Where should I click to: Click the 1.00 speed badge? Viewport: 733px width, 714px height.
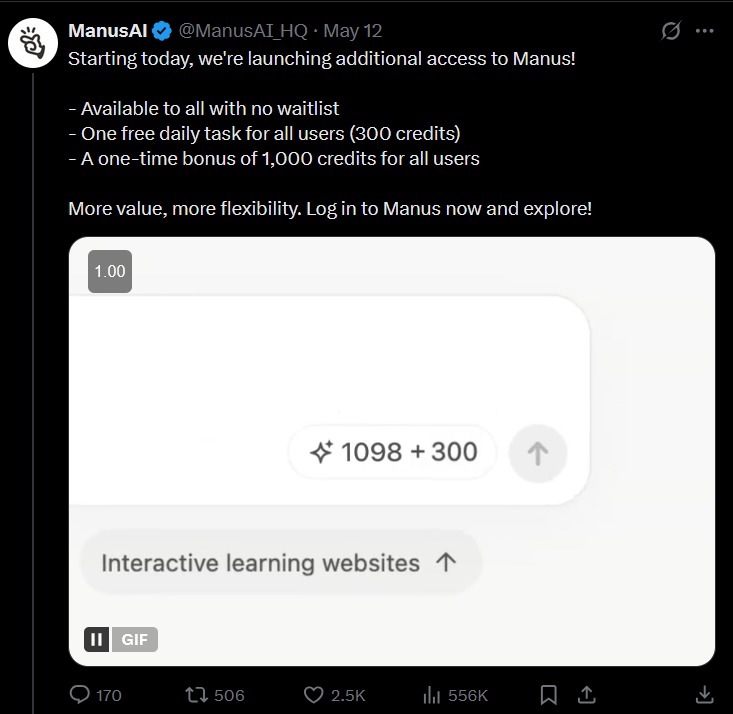(x=110, y=271)
